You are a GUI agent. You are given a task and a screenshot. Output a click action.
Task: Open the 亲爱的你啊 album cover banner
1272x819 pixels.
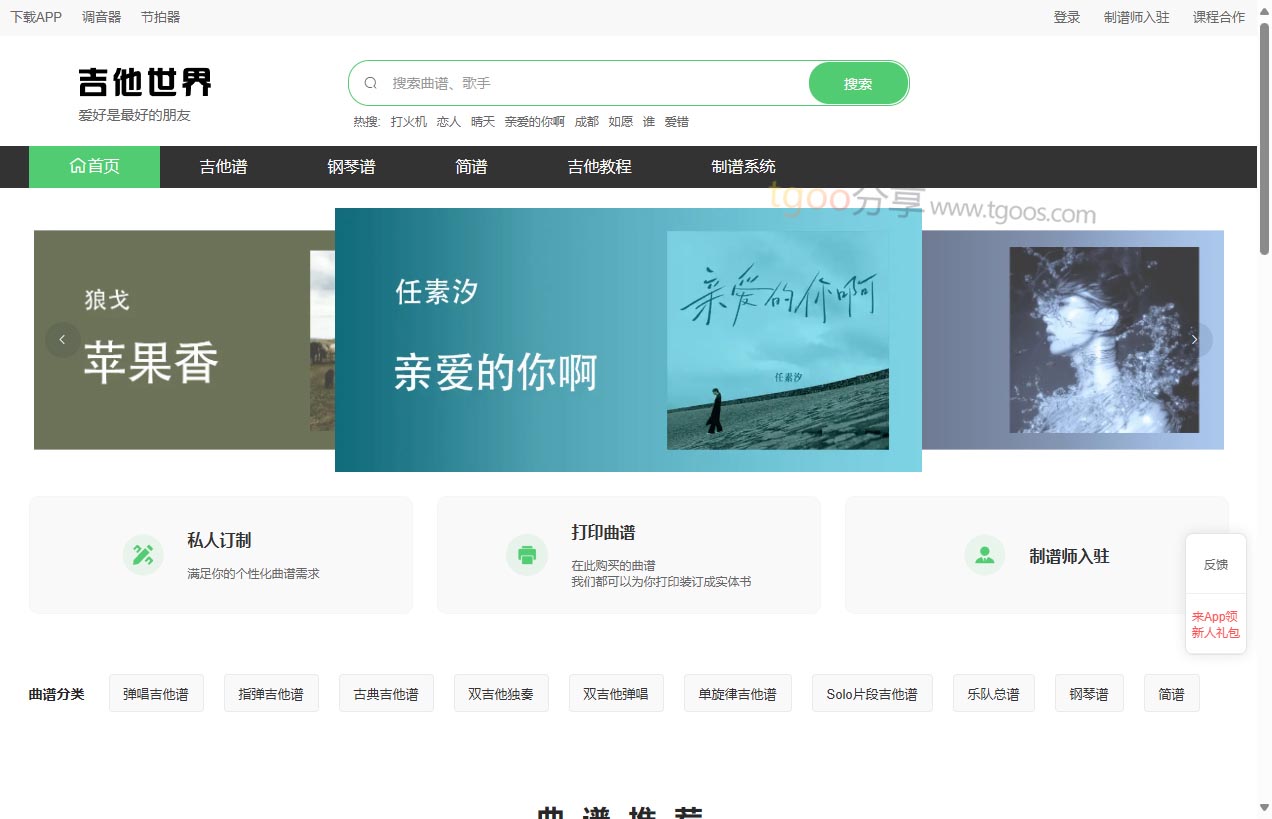[x=777, y=340]
